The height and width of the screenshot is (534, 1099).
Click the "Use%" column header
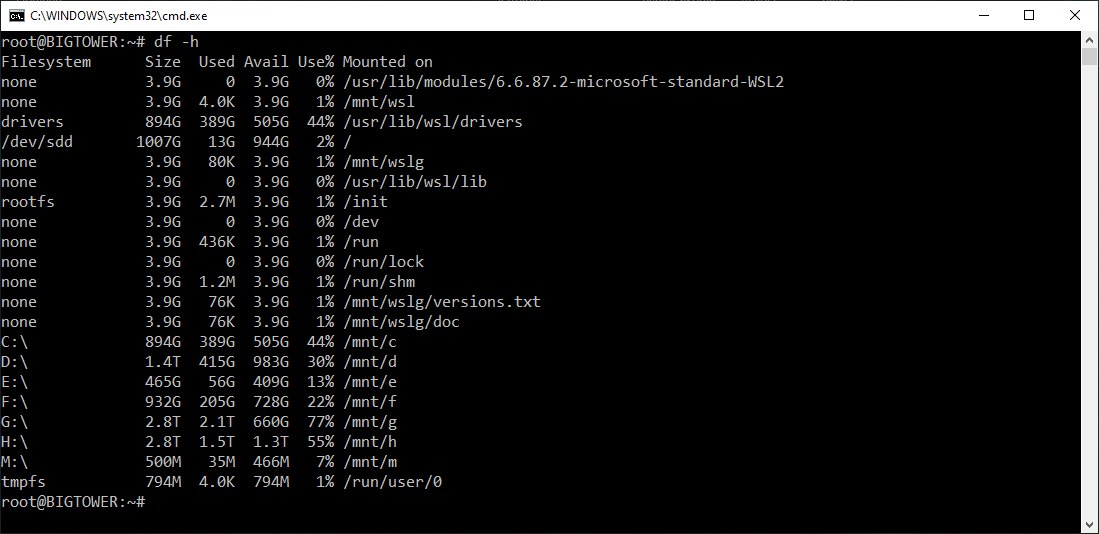(x=316, y=62)
